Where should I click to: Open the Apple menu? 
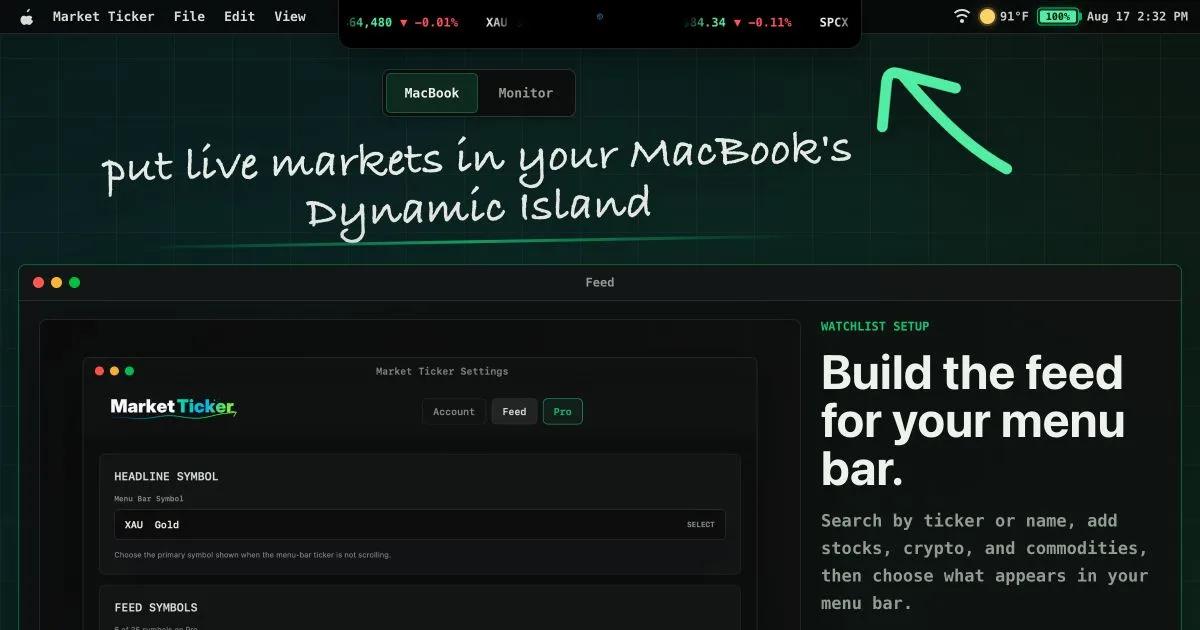[26, 16]
